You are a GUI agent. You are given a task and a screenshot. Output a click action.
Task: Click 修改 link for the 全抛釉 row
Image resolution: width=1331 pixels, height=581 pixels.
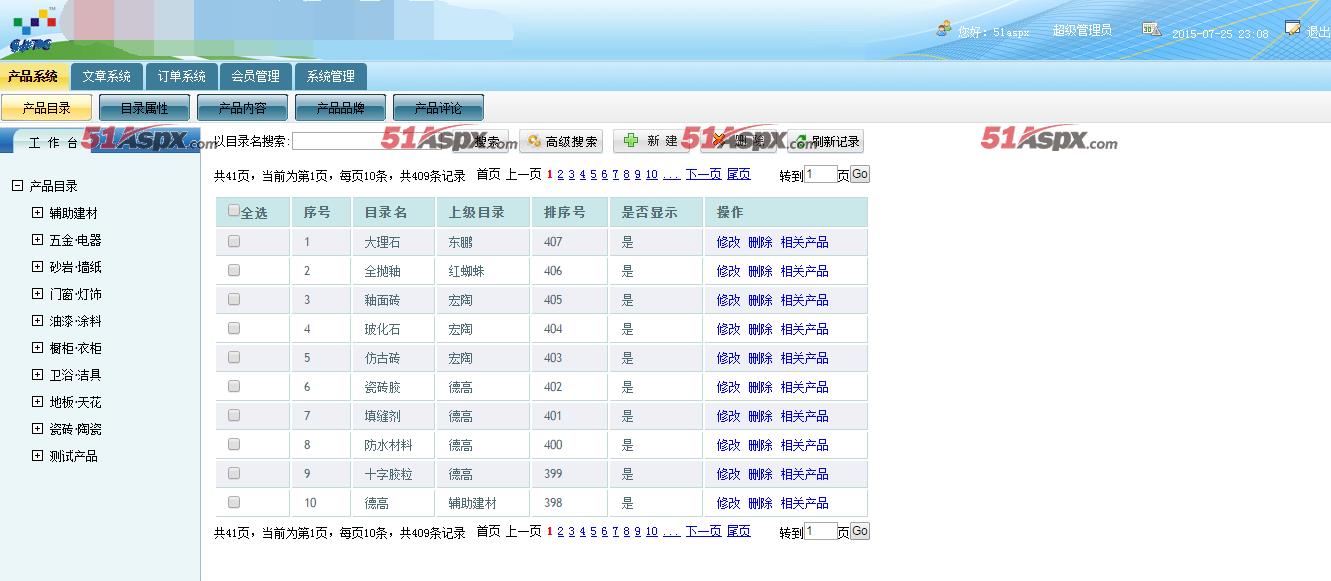728,271
